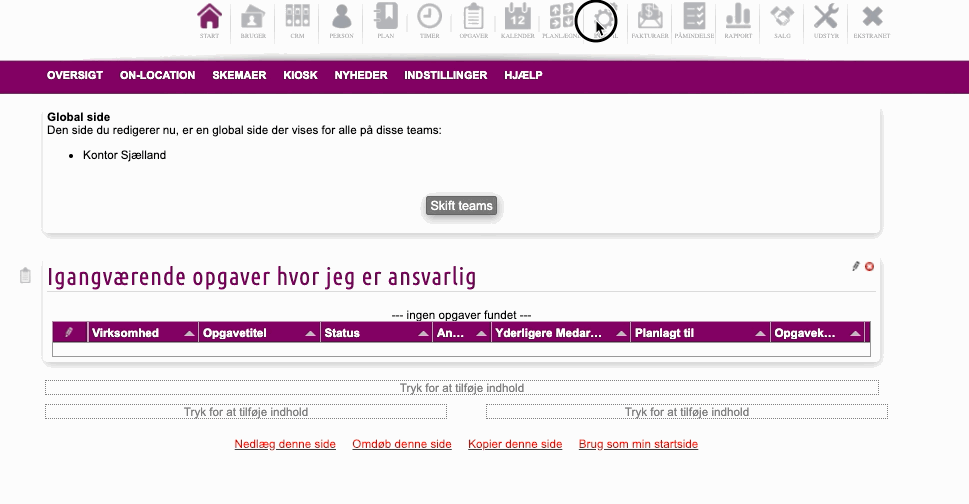This screenshot has height=504, width=969.
Task: Click the pencil edit icon on widget
Action: point(855,266)
